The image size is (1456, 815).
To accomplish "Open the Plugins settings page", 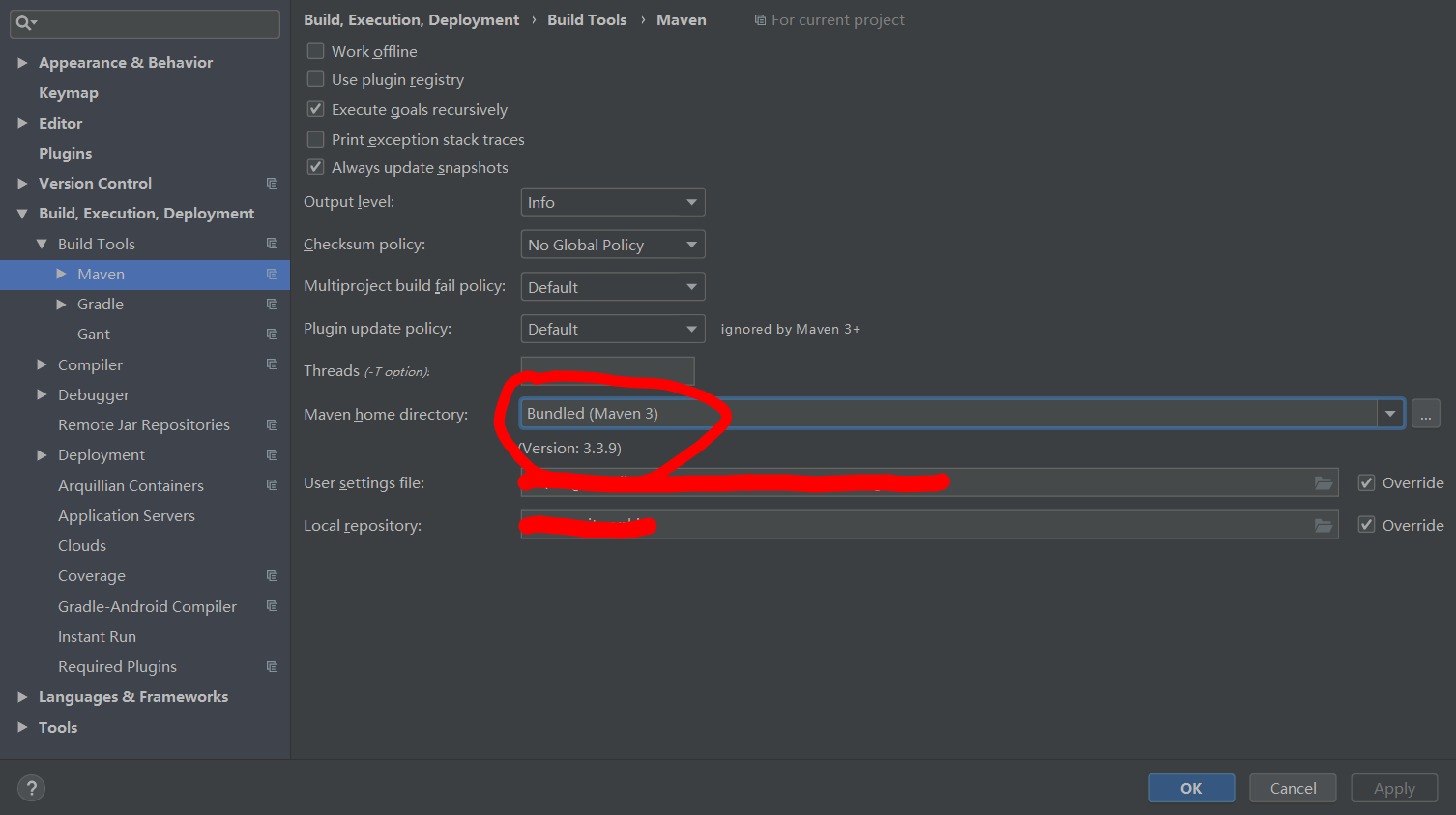I will click(66, 154).
